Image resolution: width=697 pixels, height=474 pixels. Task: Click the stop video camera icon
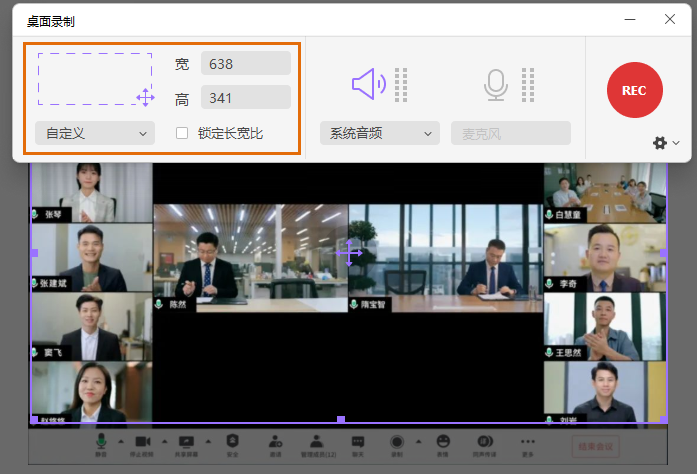142,442
